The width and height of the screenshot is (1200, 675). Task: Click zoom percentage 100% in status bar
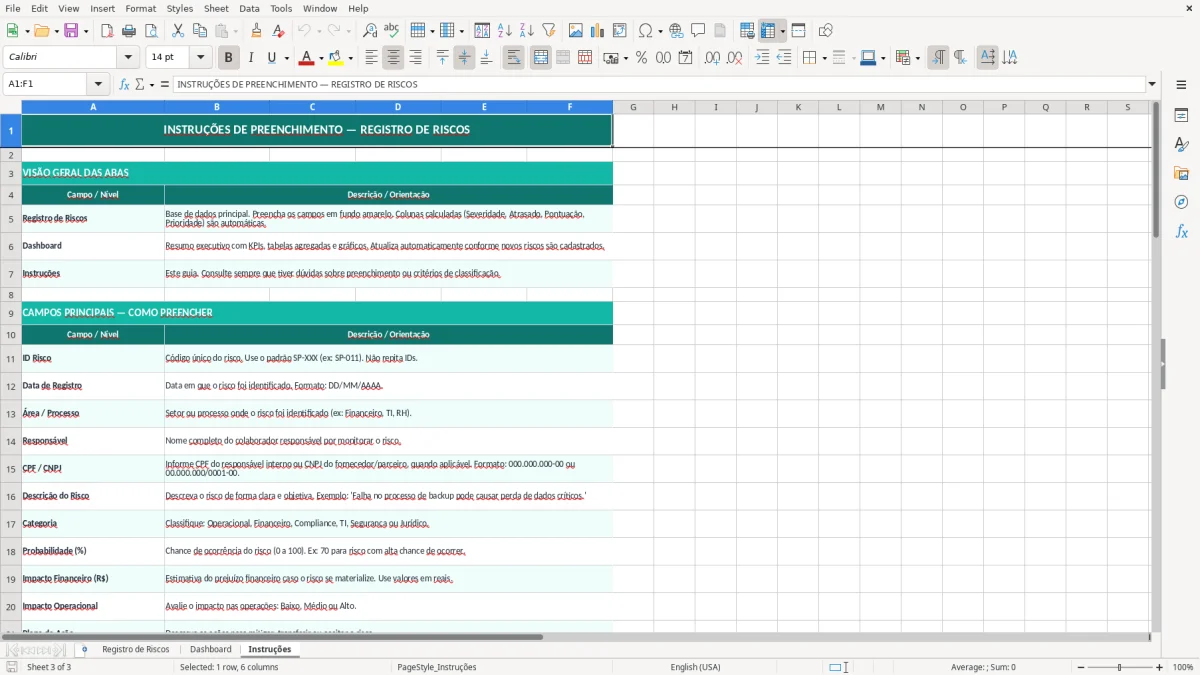click(x=1183, y=667)
